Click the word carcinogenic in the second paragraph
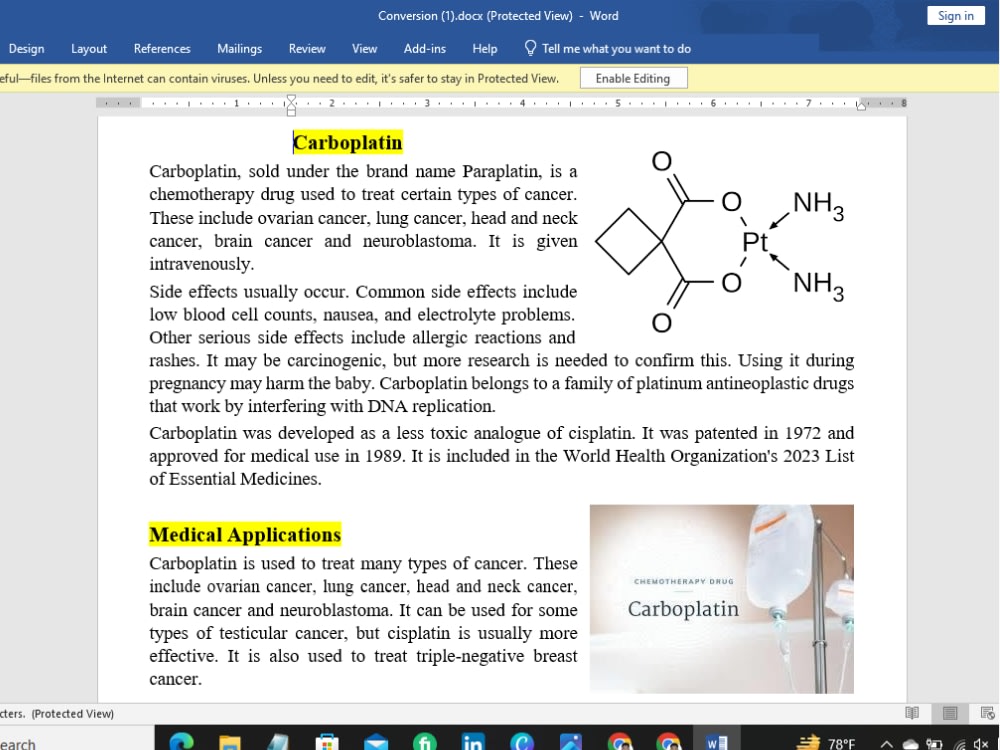Viewport: 1000px width, 750px height. pos(335,360)
